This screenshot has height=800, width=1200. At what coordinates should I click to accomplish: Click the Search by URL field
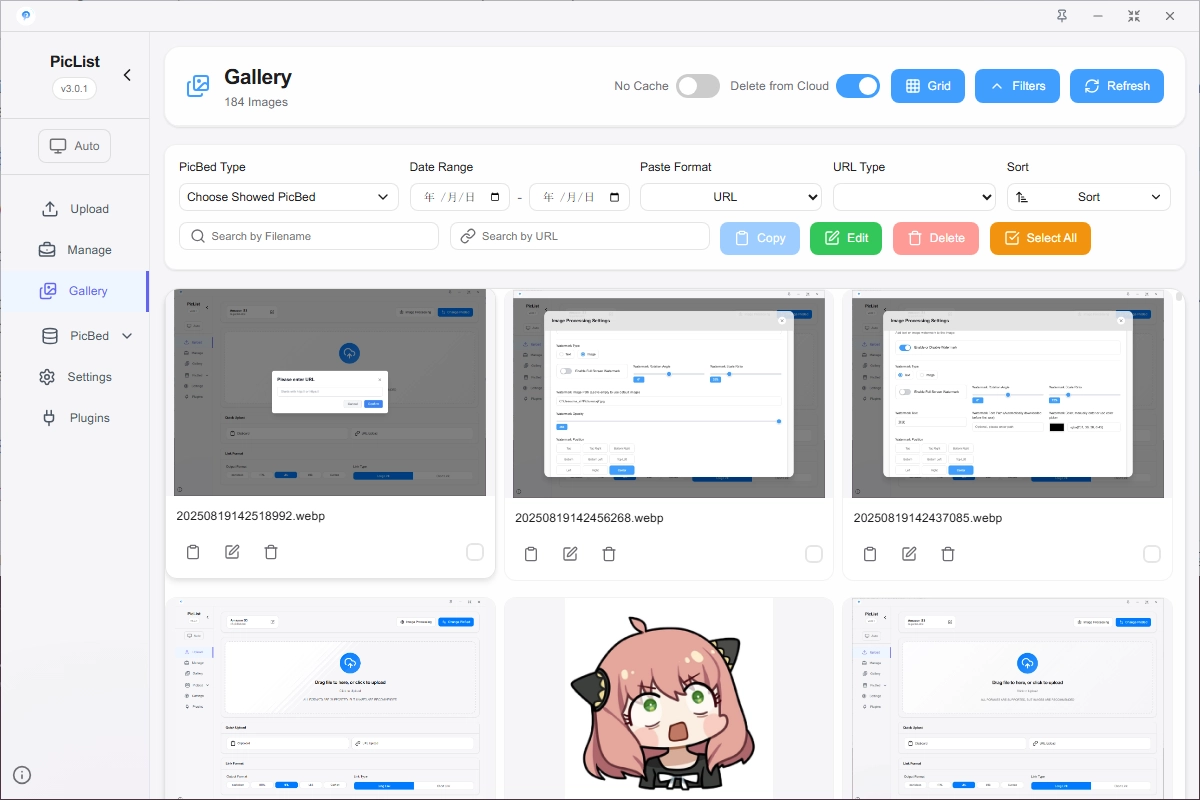coord(580,236)
